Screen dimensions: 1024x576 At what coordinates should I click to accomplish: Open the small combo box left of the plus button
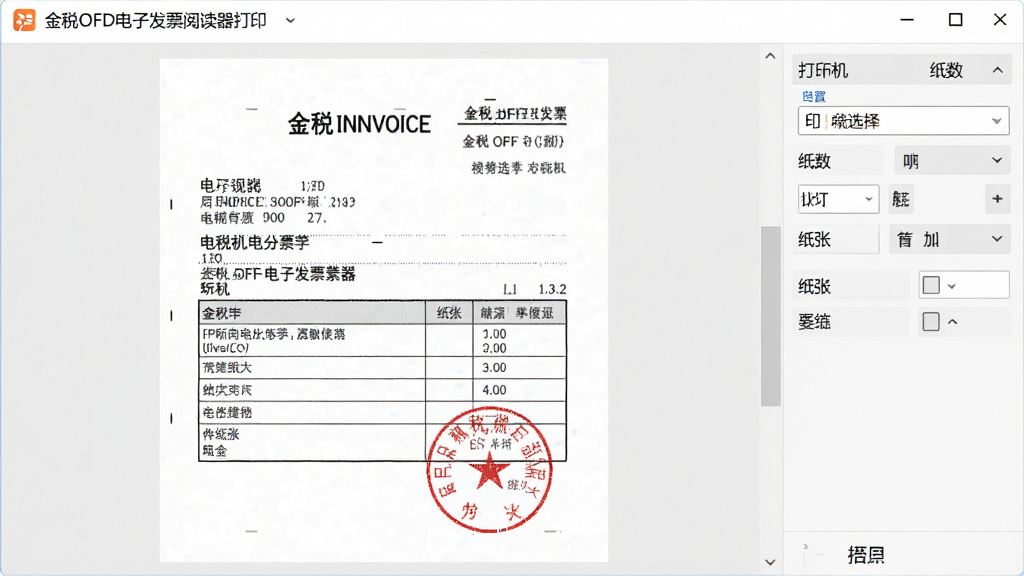[x=838, y=199]
